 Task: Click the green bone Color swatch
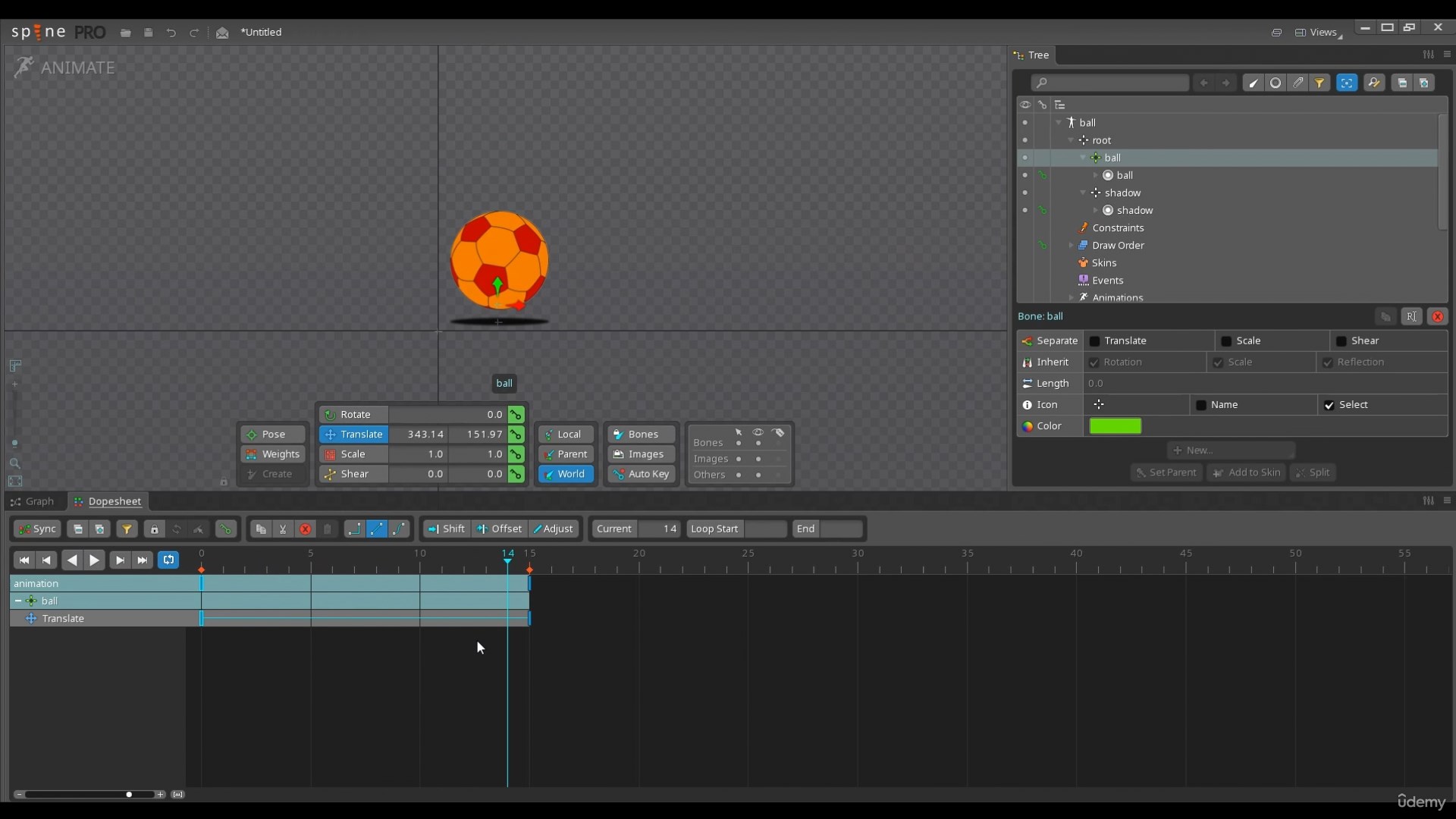(x=1115, y=426)
